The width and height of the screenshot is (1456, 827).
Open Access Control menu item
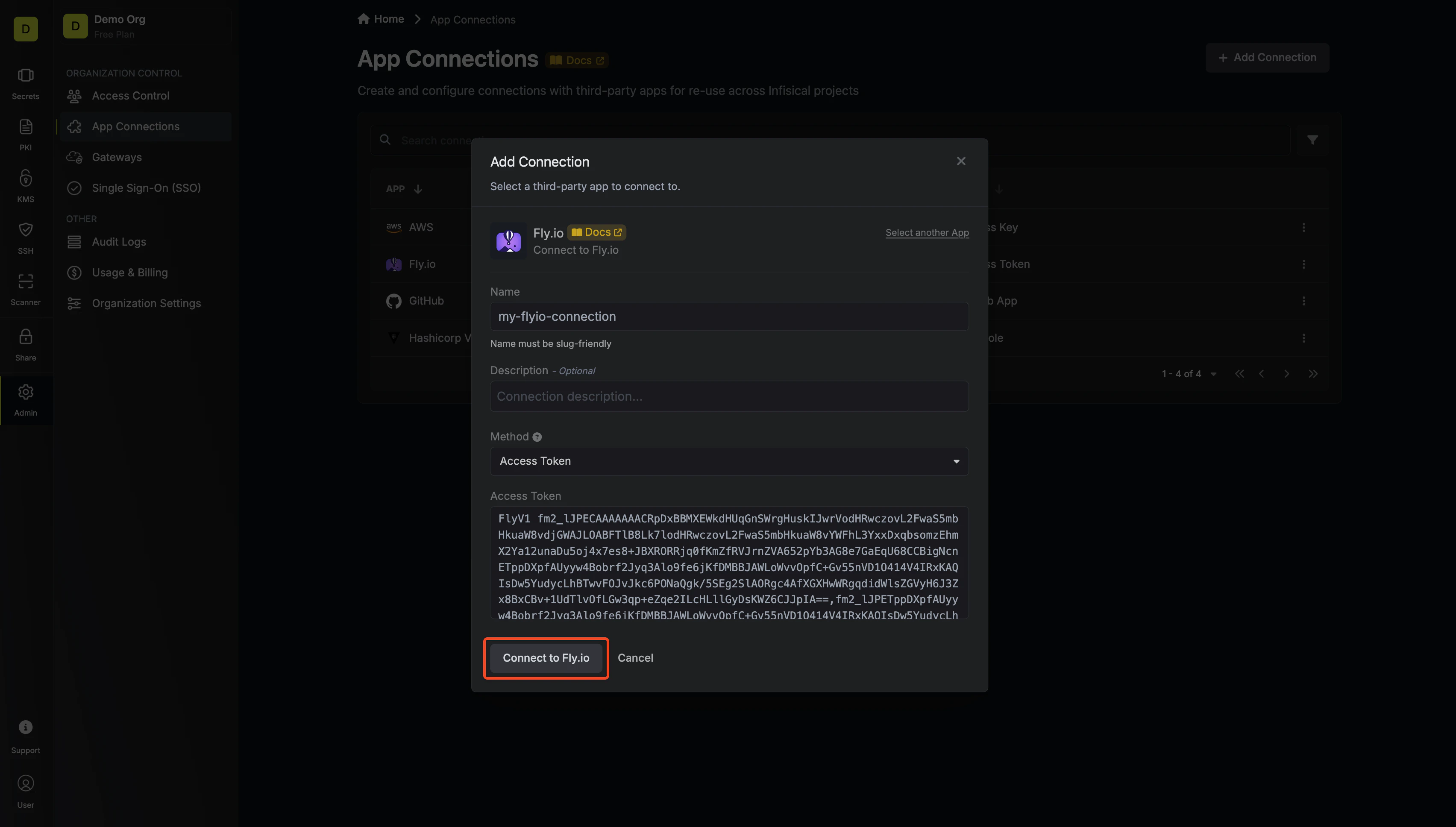click(145, 96)
